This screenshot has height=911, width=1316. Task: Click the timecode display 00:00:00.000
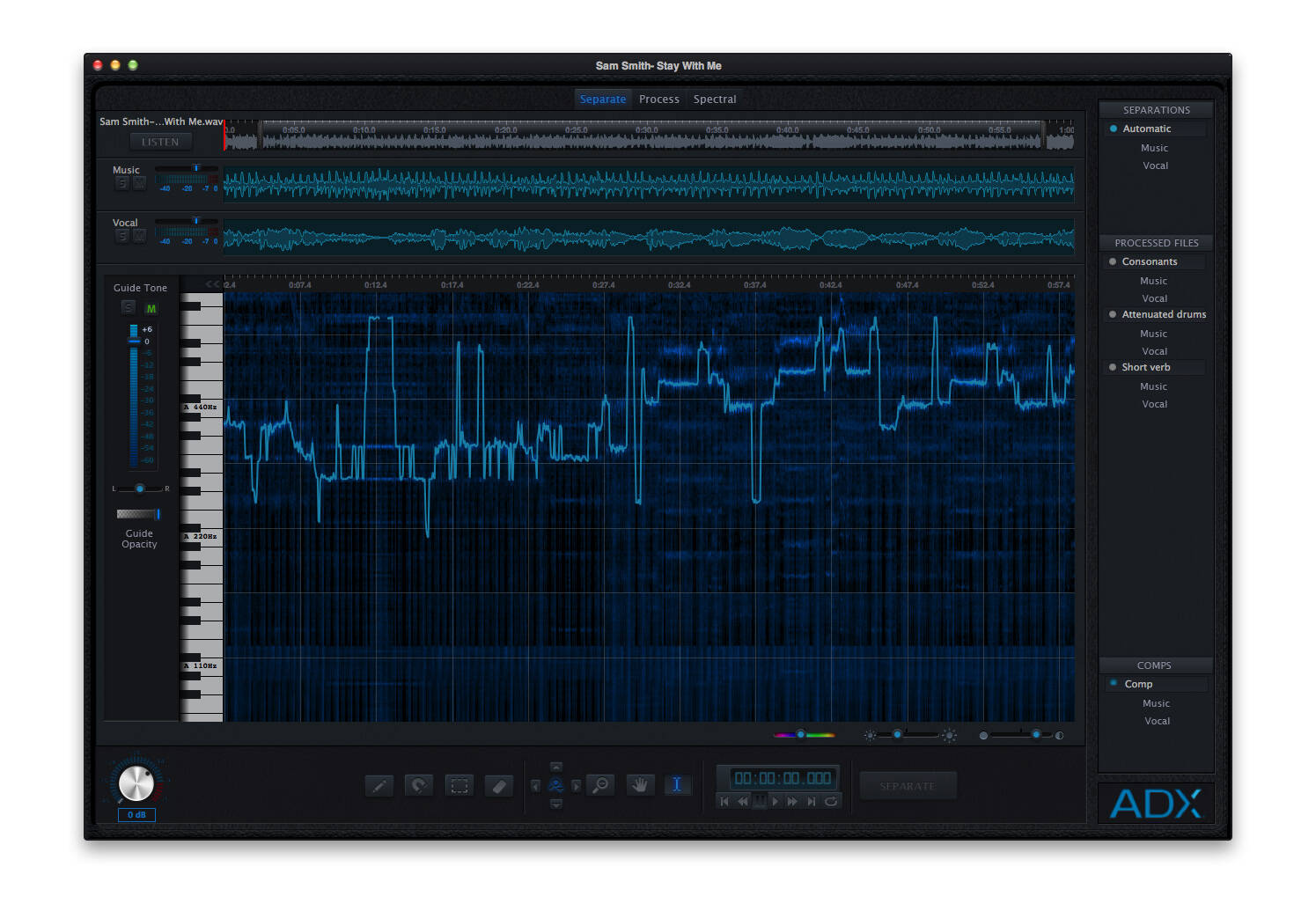(x=782, y=778)
